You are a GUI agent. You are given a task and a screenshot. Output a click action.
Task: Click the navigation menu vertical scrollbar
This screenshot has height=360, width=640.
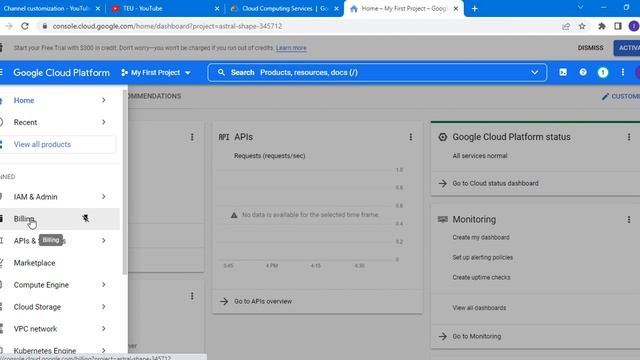(124, 182)
